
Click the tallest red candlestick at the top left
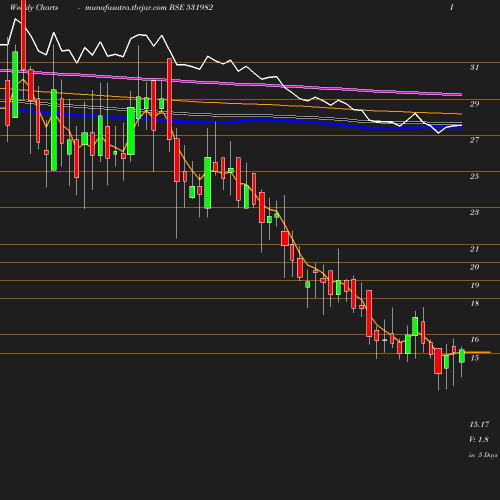tap(23, 35)
